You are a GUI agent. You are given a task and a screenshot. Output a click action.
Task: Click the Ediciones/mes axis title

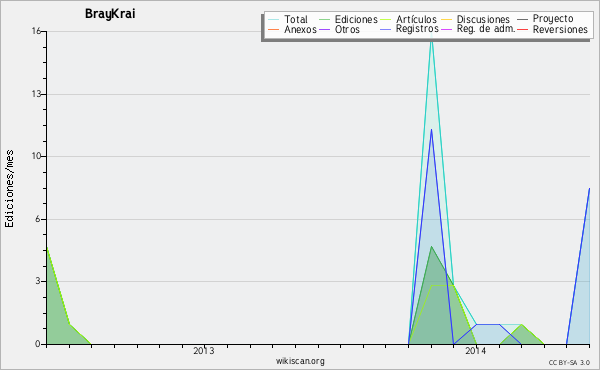tap(9, 189)
